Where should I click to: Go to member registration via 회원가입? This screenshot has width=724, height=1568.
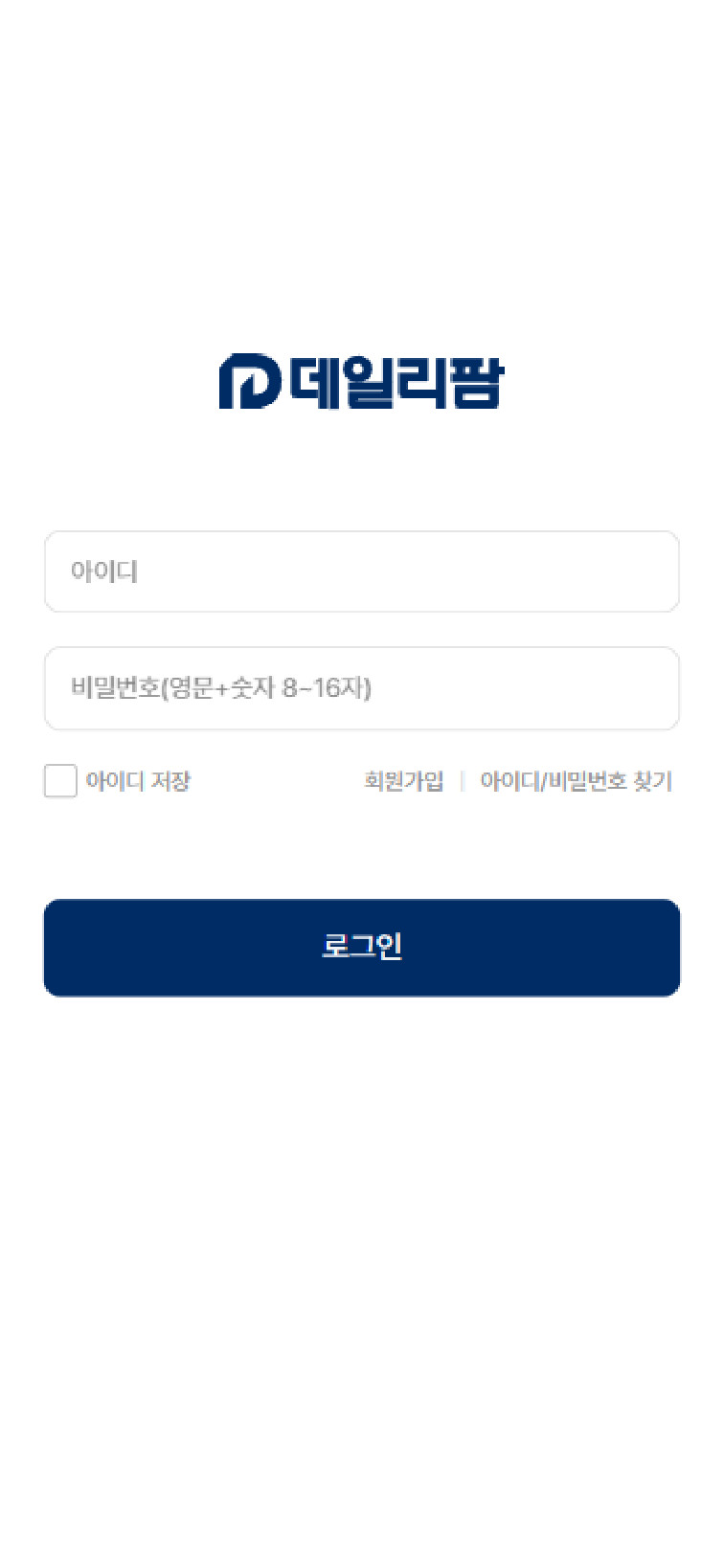(x=403, y=781)
